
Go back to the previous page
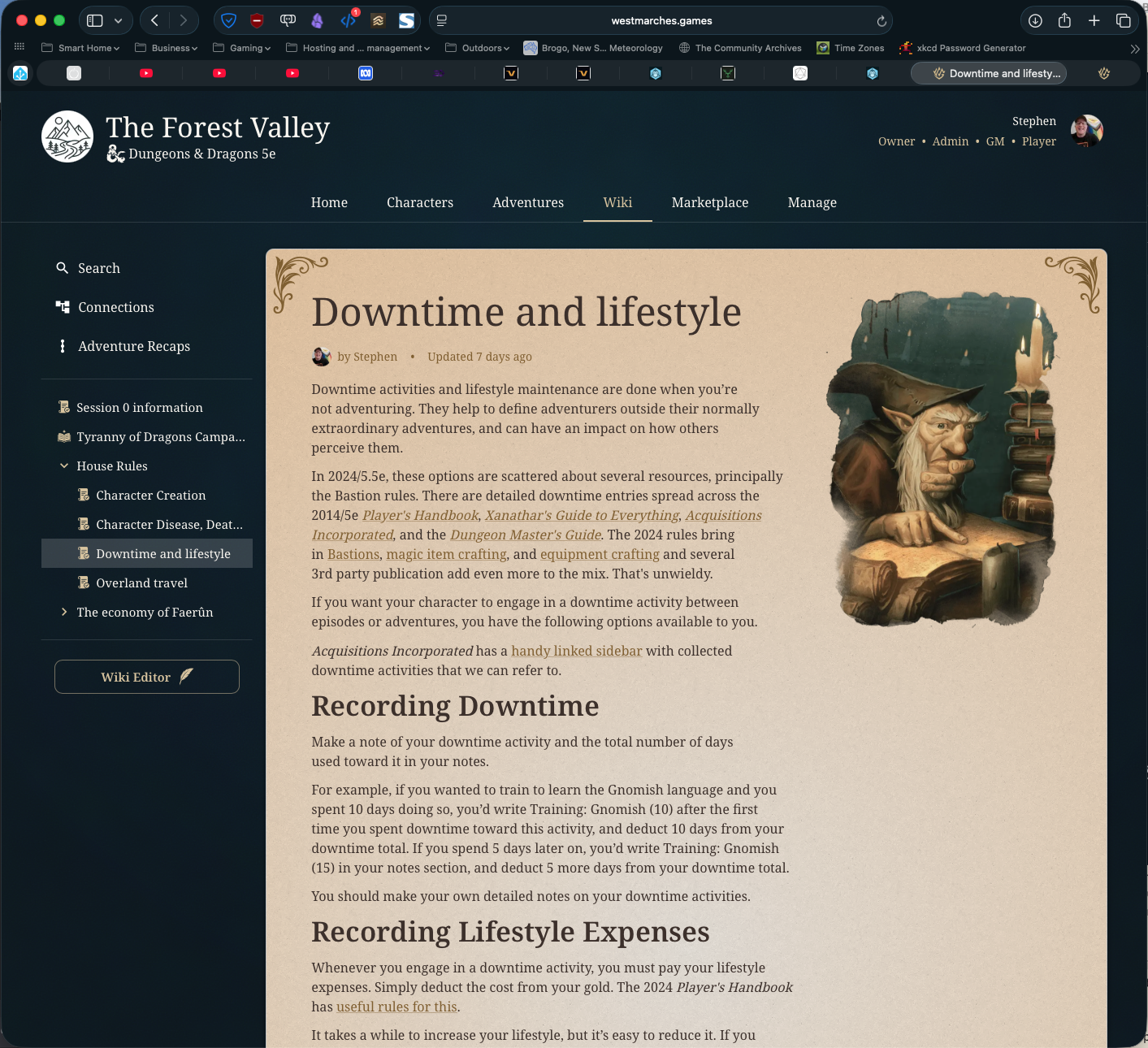pos(154,20)
